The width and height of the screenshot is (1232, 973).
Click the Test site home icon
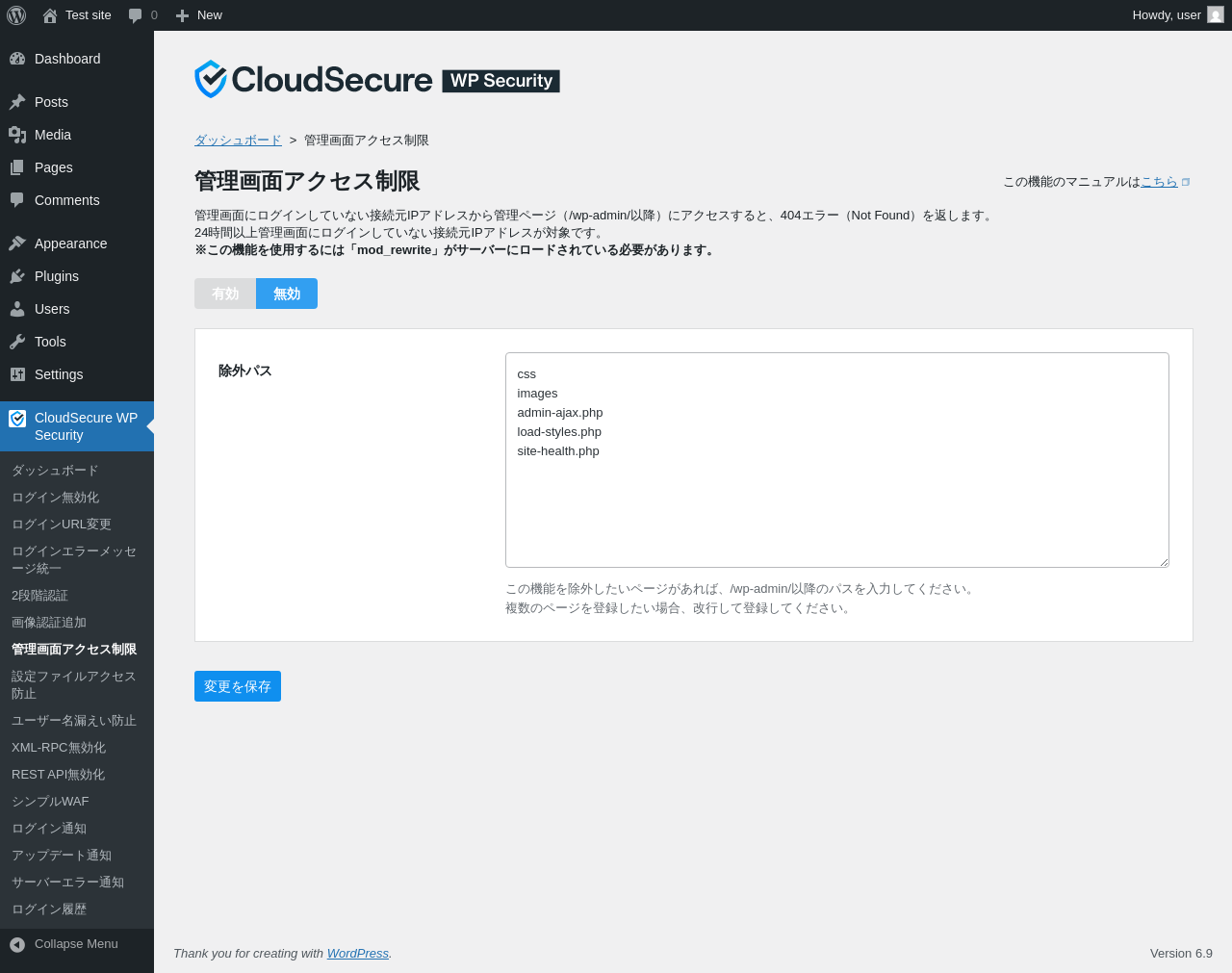tap(50, 15)
